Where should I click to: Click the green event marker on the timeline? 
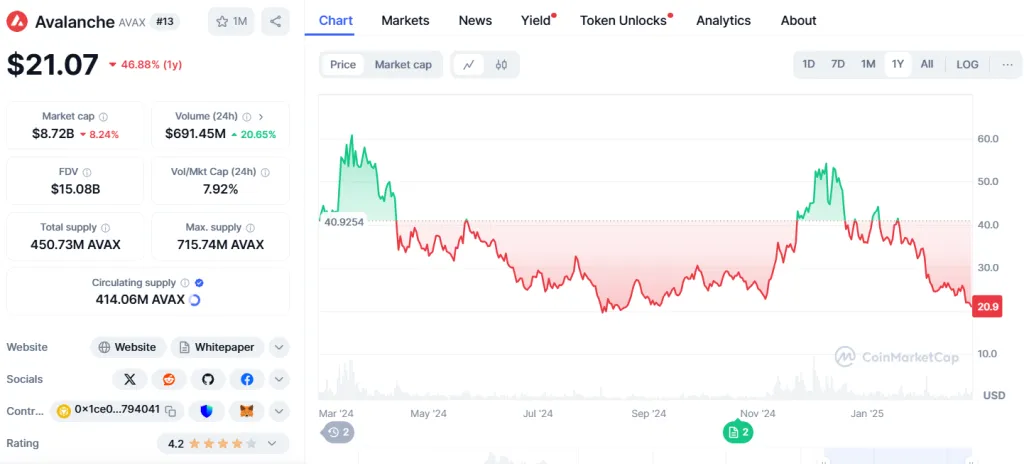(x=739, y=432)
